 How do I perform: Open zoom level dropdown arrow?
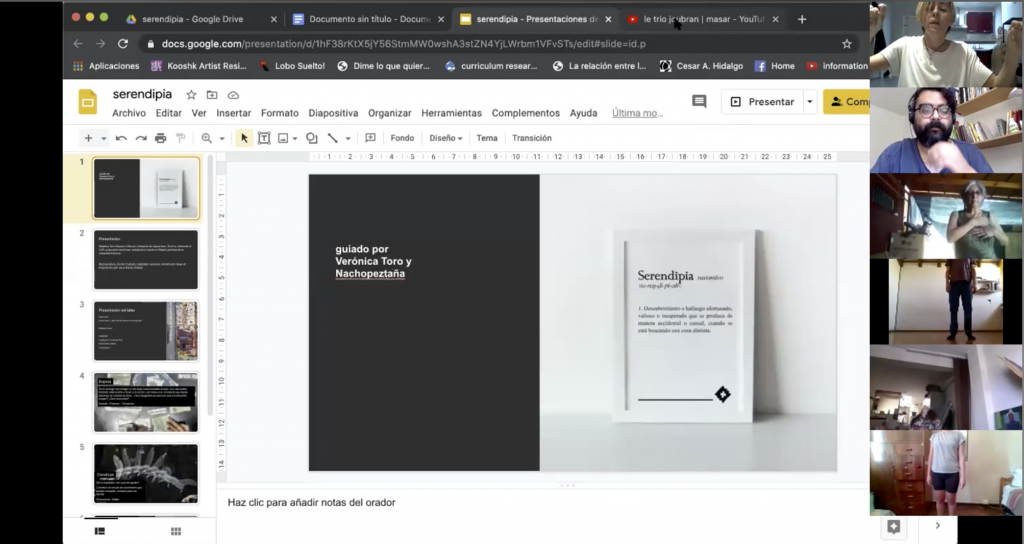221,138
